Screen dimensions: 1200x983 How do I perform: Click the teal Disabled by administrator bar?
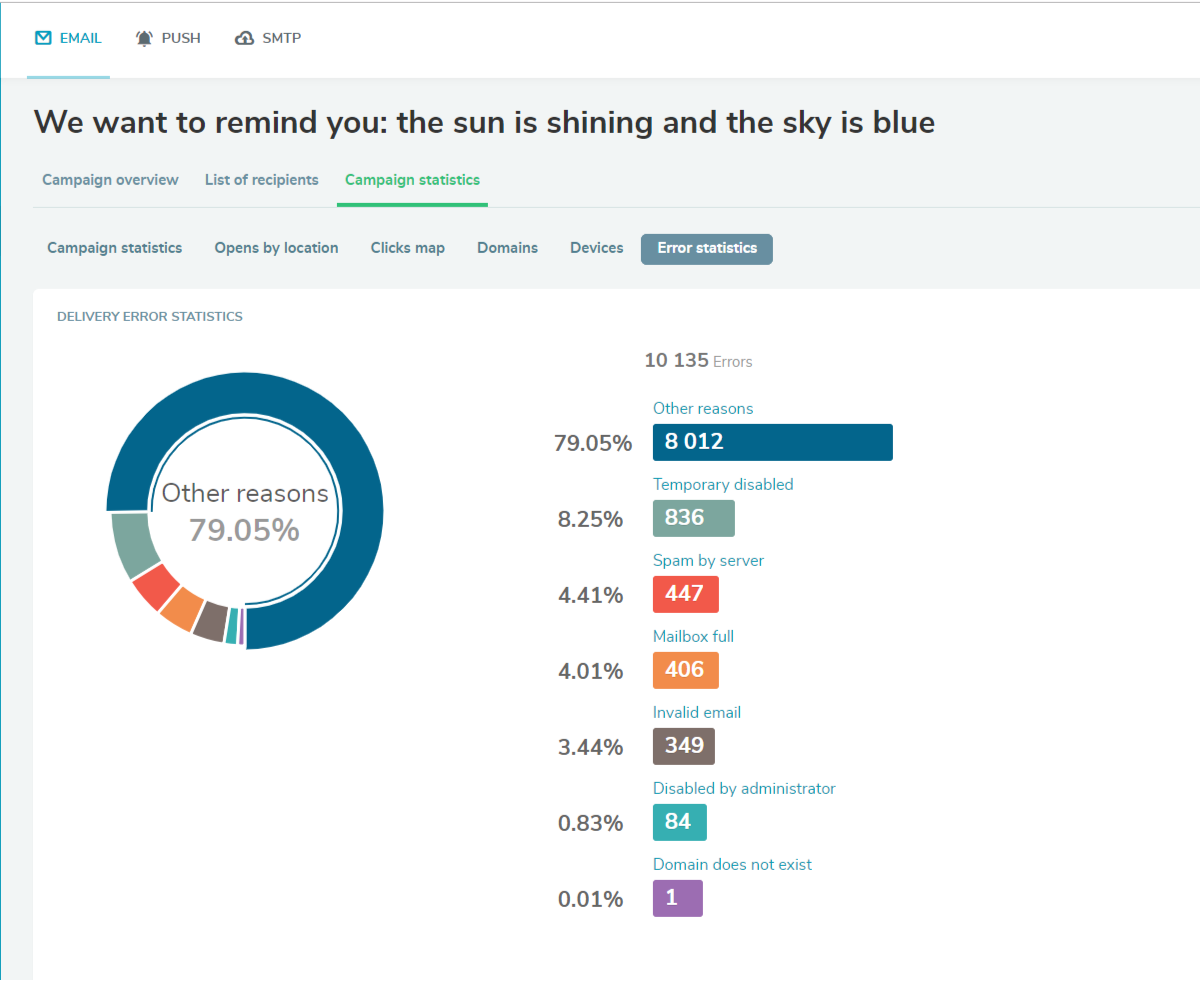click(679, 822)
